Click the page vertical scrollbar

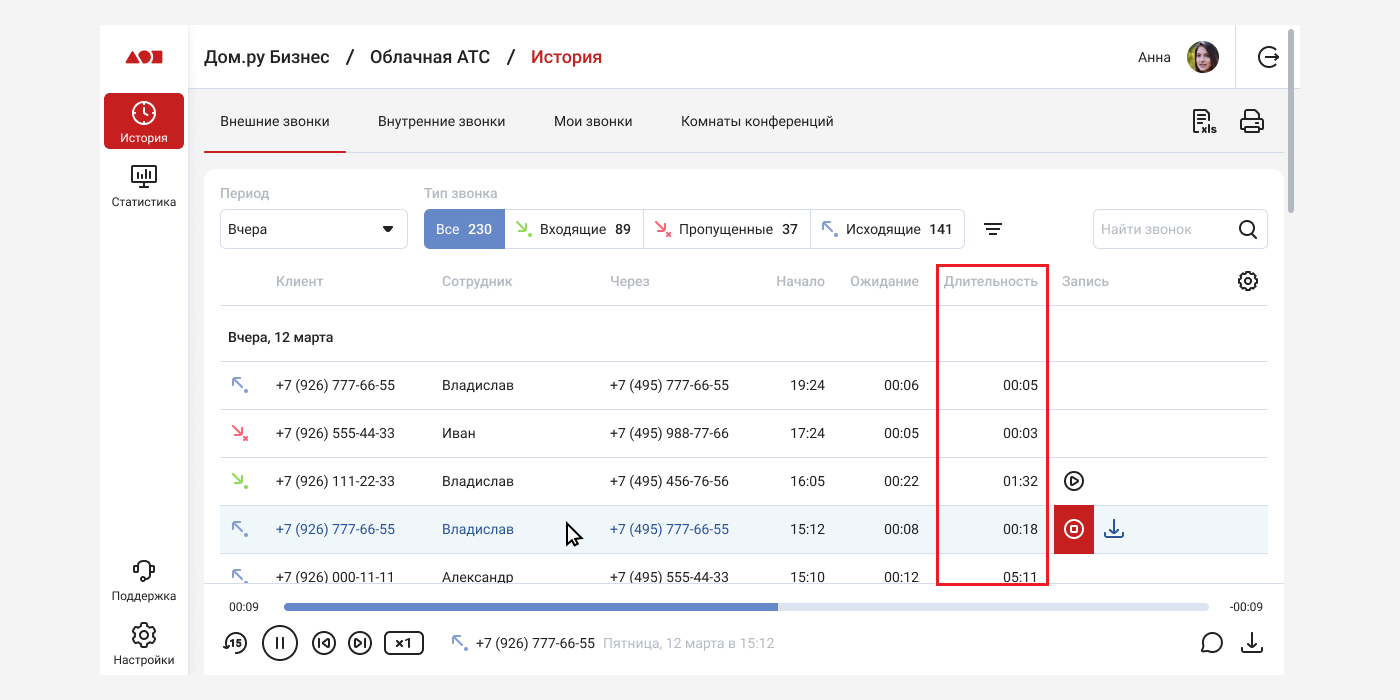[1292, 120]
